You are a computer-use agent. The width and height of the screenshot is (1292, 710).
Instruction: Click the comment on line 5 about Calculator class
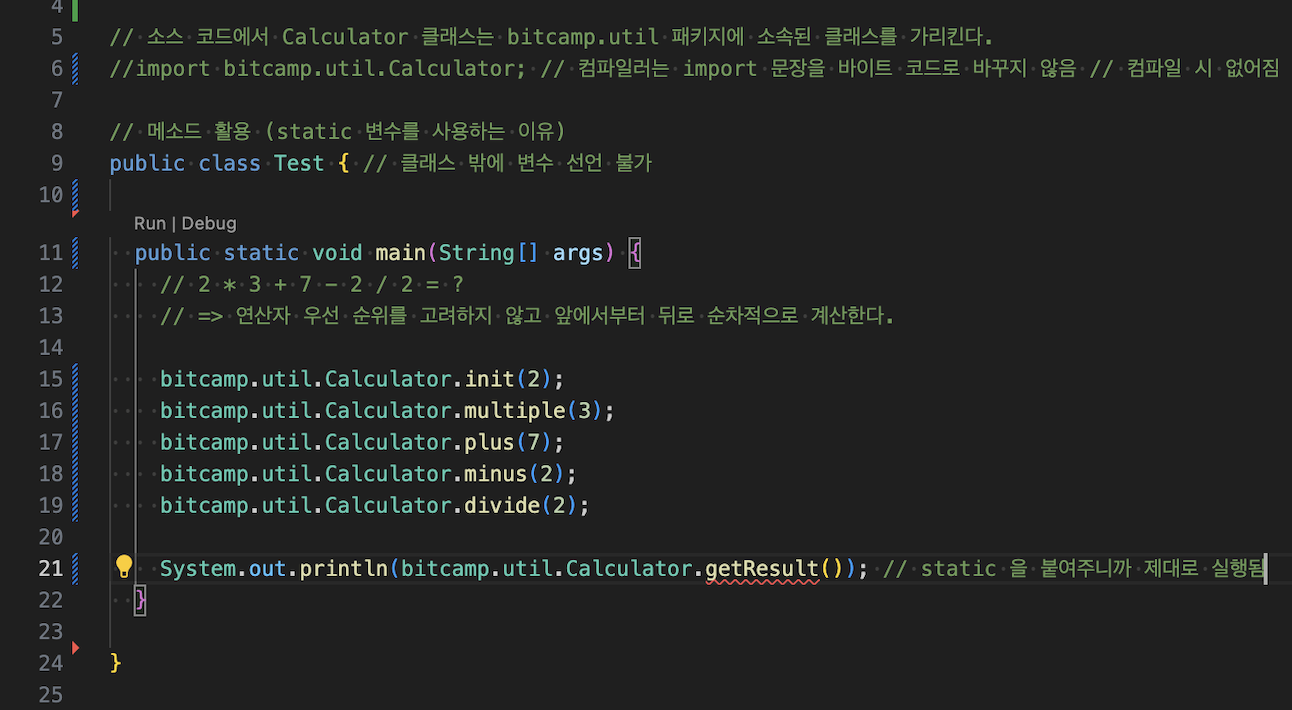pyautogui.click(x=551, y=37)
